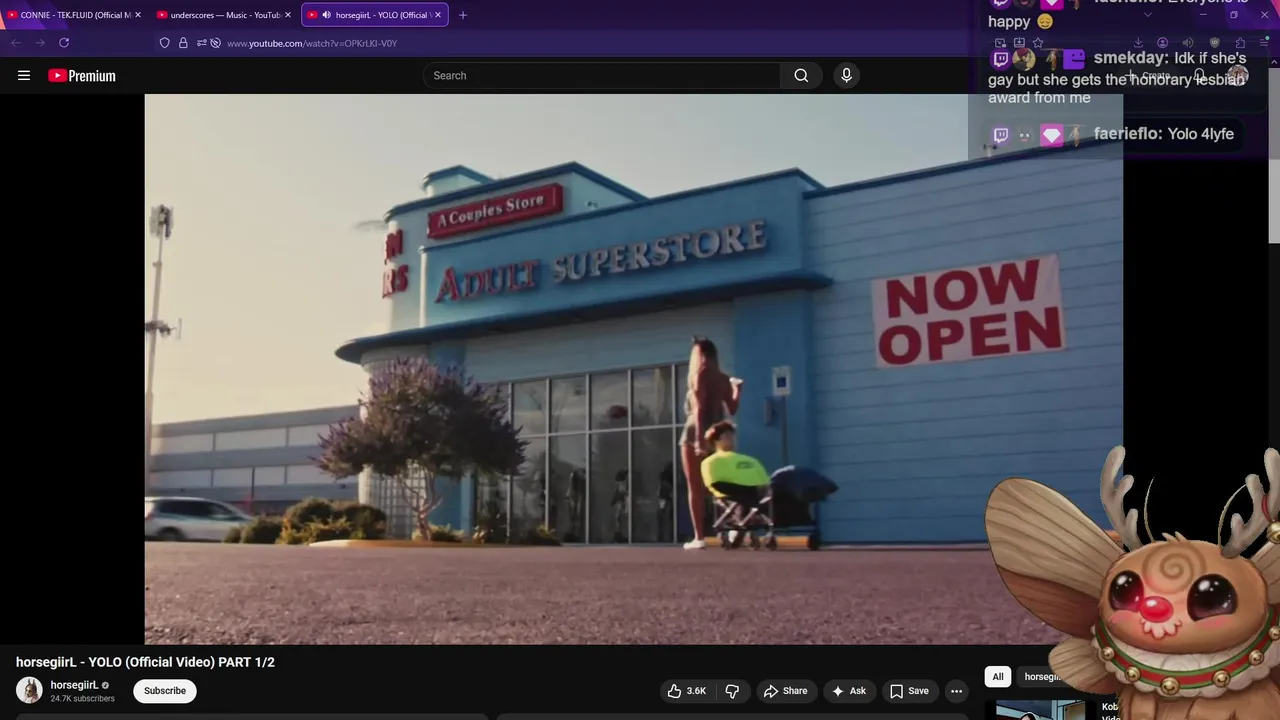
Task: Click the YouTube Create button
Action: tap(1148, 76)
